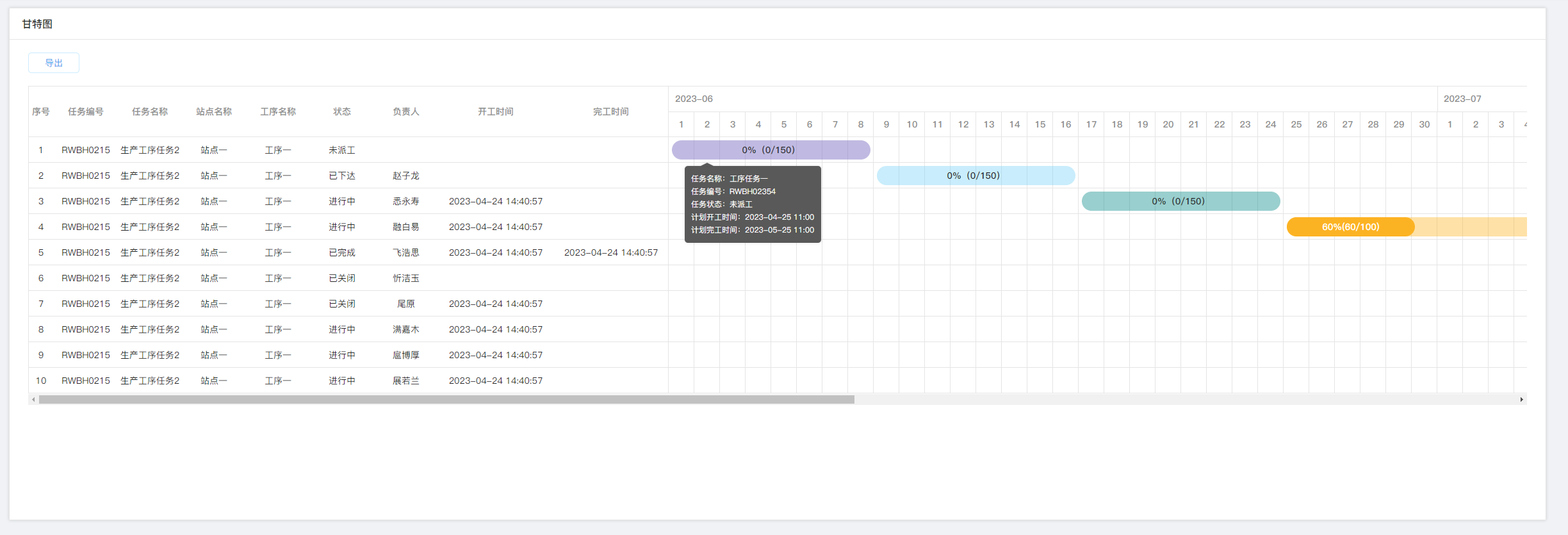Click status 进行中 in row 9
The height and width of the screenshot is (535, 1568).
tap(342, 355)
